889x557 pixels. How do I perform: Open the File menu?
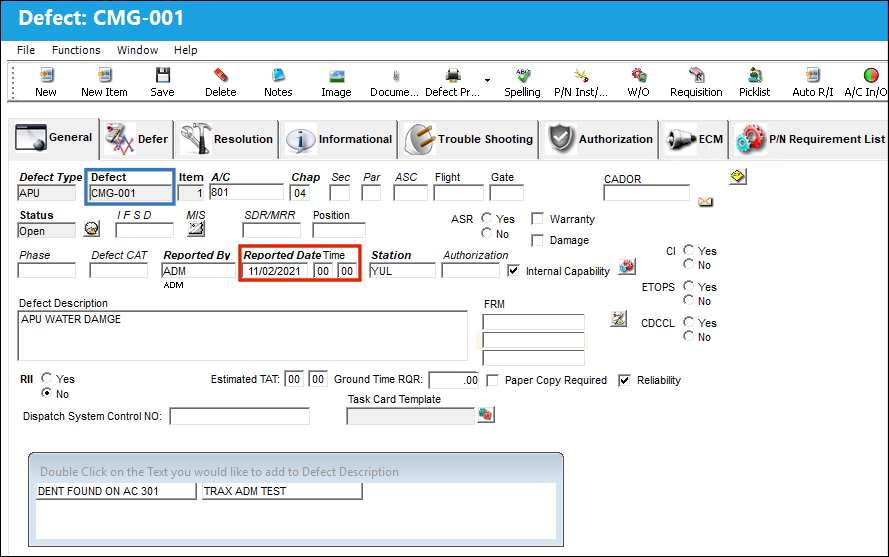click(26, 50)
